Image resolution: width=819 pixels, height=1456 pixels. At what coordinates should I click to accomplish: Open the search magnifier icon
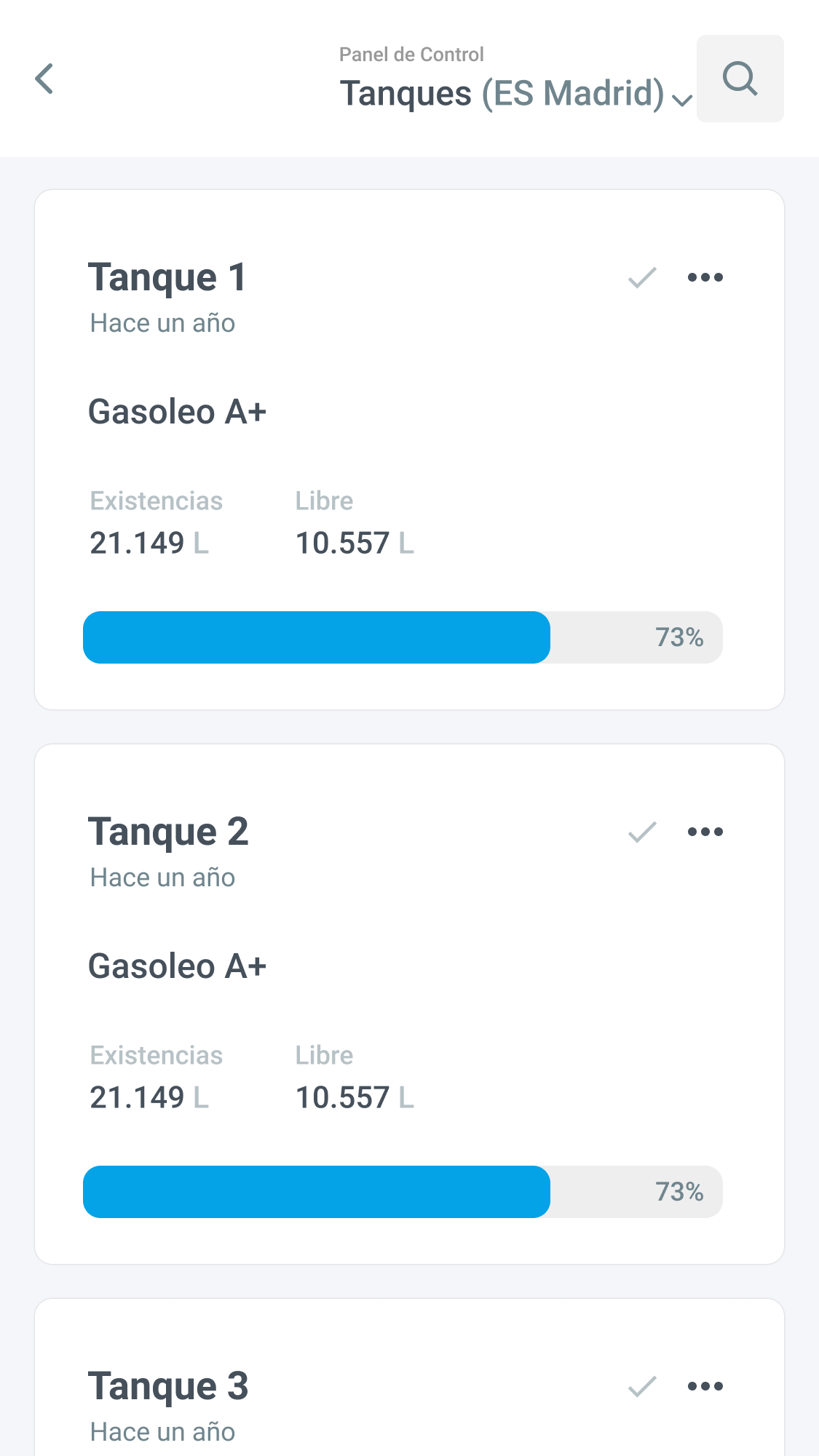740,79
